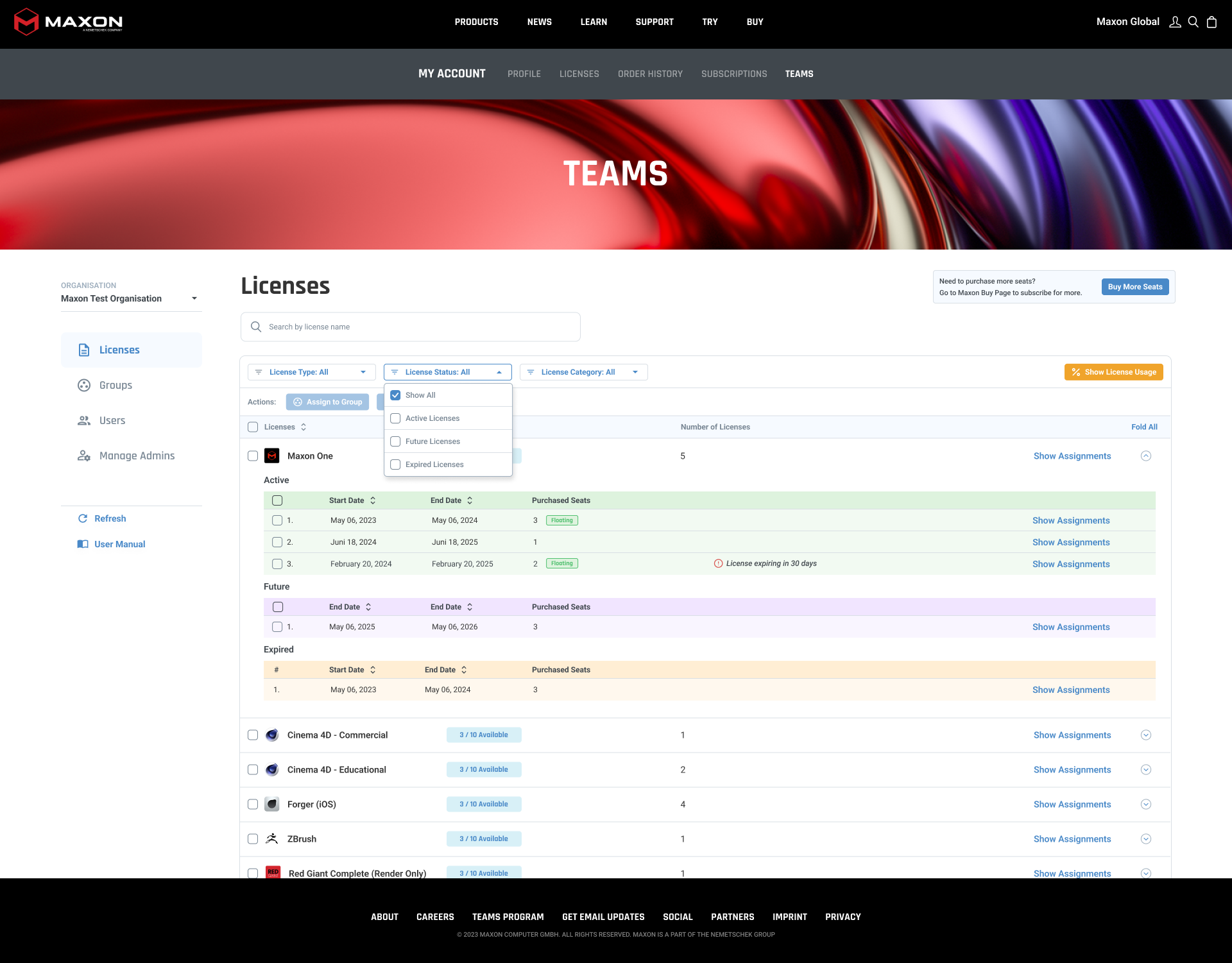Collapse the Maxon One license row
Viewport: 1232px width, 963px height.
tap(1146, 456)
